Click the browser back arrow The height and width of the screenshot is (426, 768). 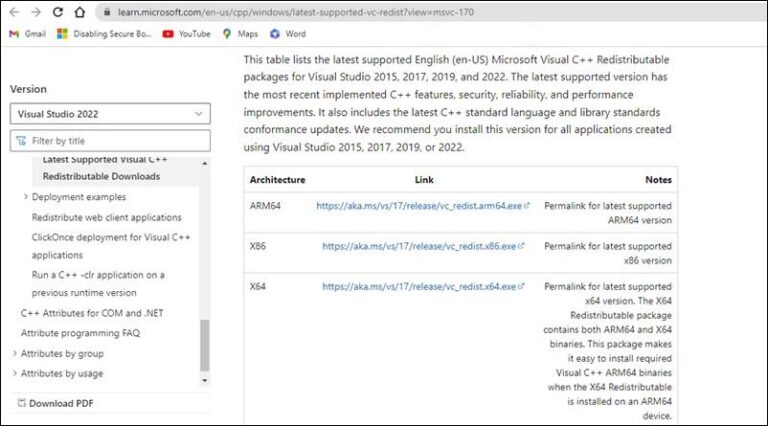(13, 12)
